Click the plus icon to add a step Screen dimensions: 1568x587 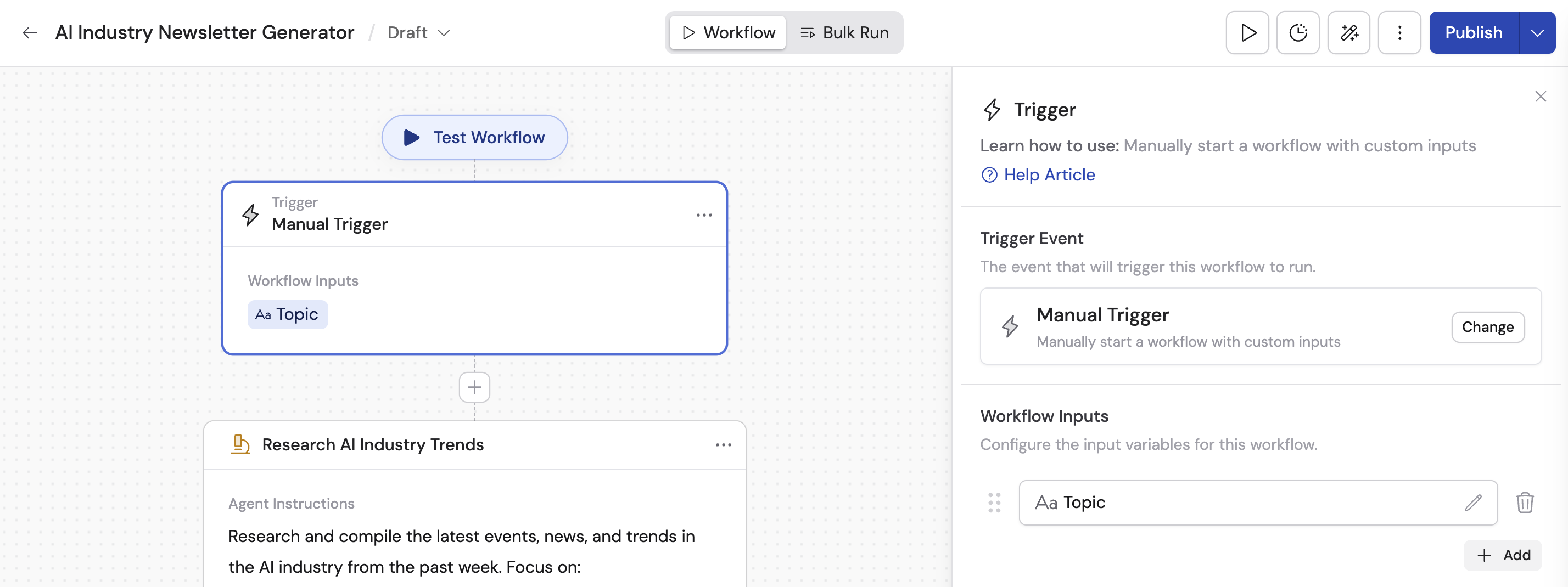pos(474,387)
